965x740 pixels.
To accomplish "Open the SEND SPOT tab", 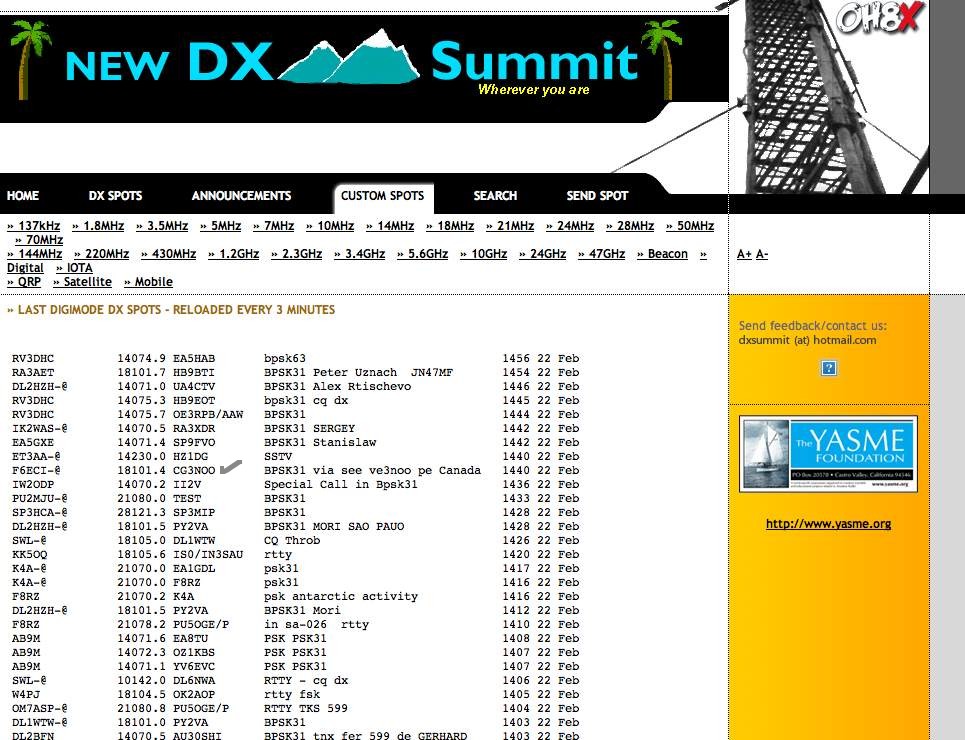I will 597,196.
